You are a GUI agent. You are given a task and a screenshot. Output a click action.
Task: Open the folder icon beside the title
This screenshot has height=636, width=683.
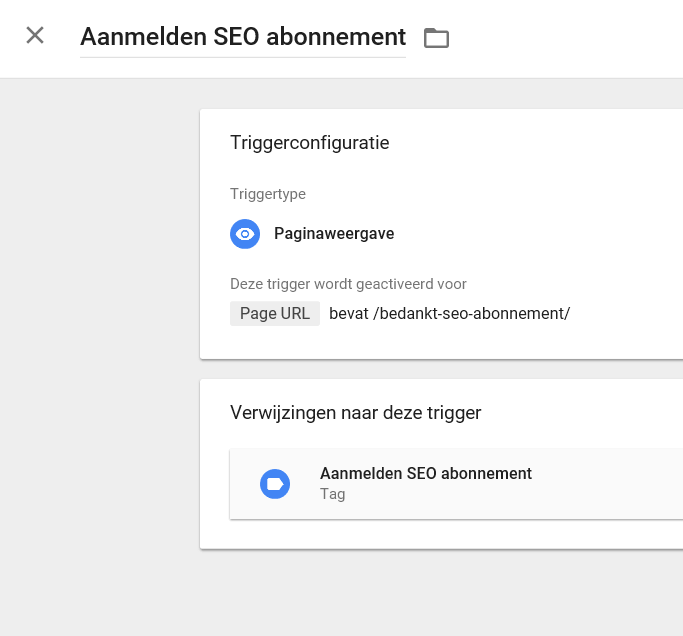coord(436,37)
